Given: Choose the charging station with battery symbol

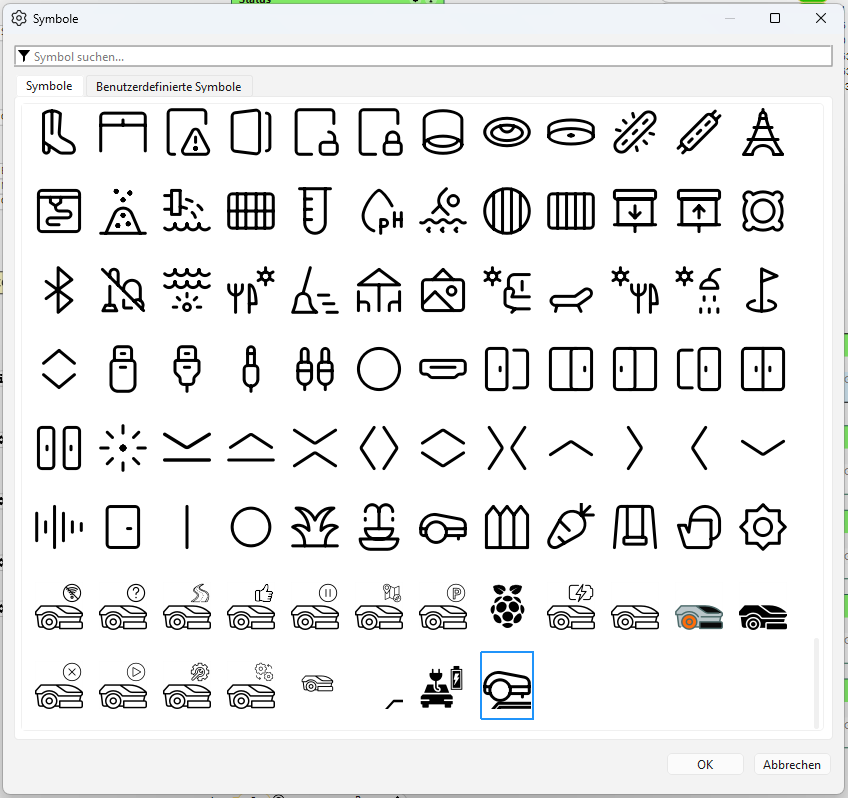Looking at the screenshot, I should [443, 686].
